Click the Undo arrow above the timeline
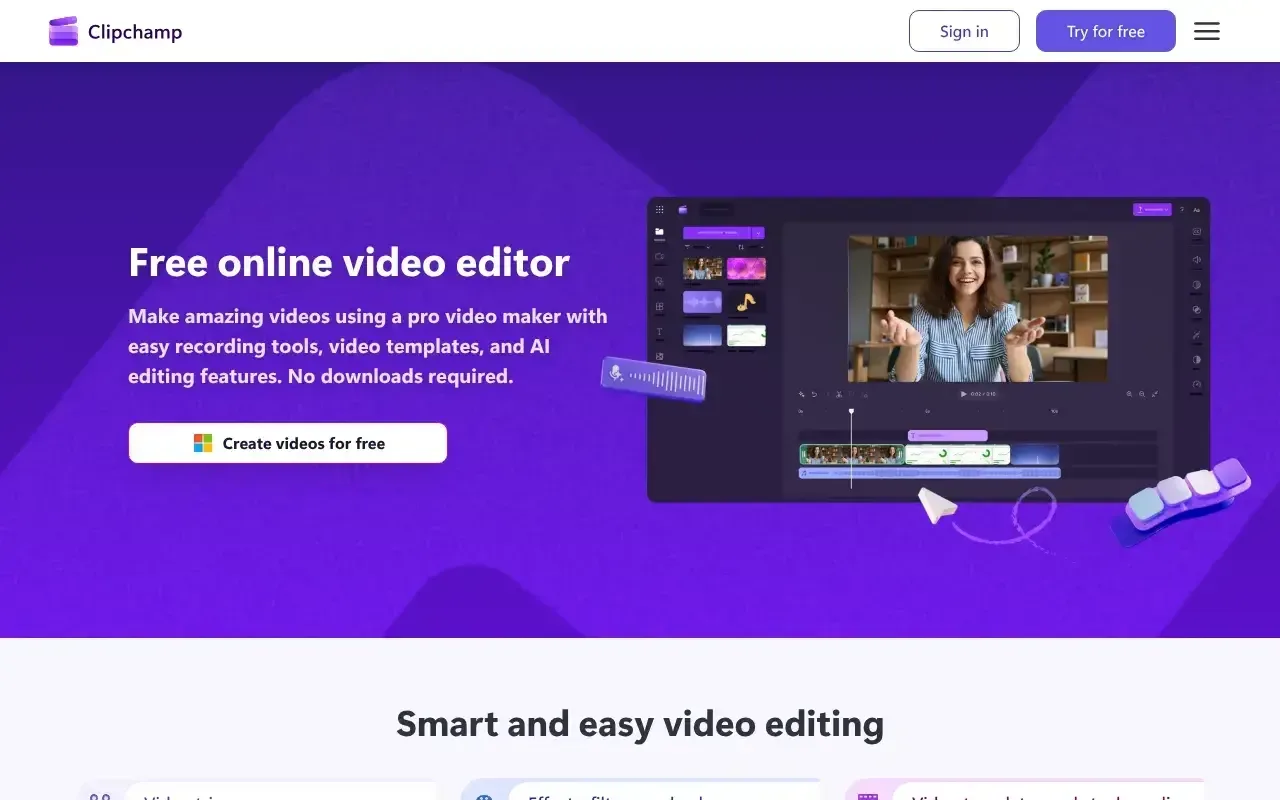This screenshot has height=800, width=1280. 813,394
